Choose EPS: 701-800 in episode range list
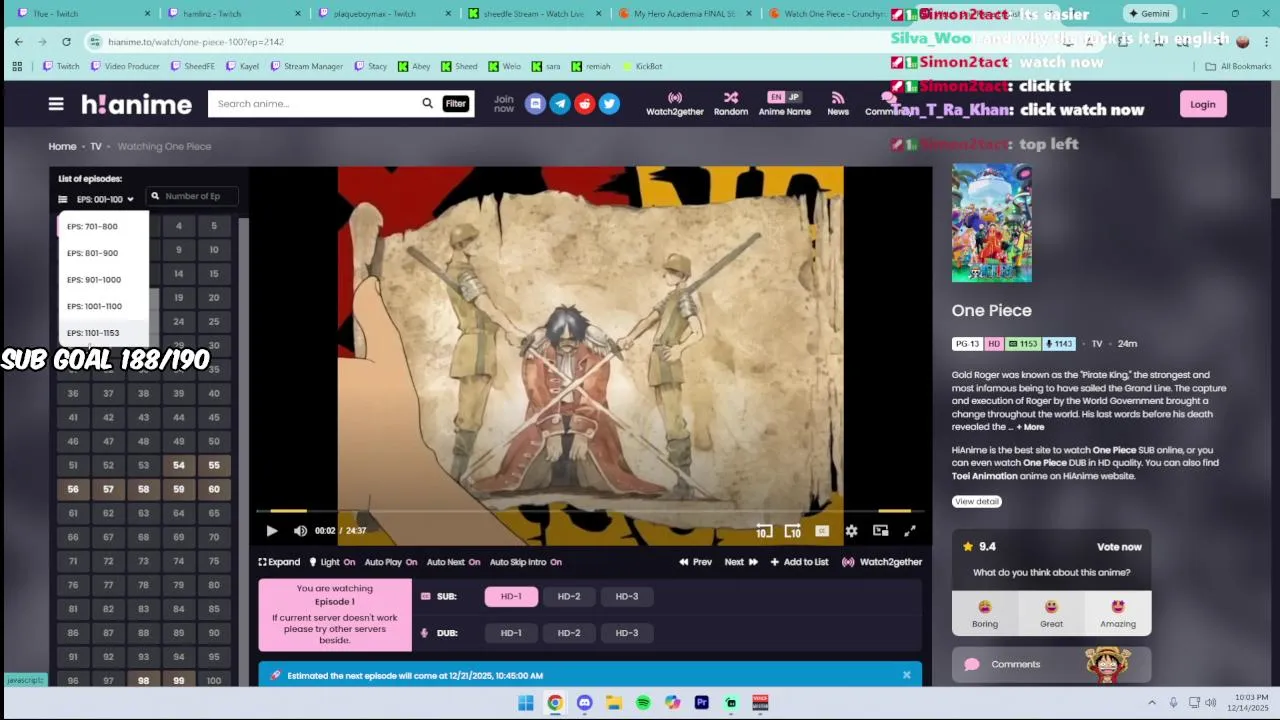1280x720 pixels. coord(103,226)
